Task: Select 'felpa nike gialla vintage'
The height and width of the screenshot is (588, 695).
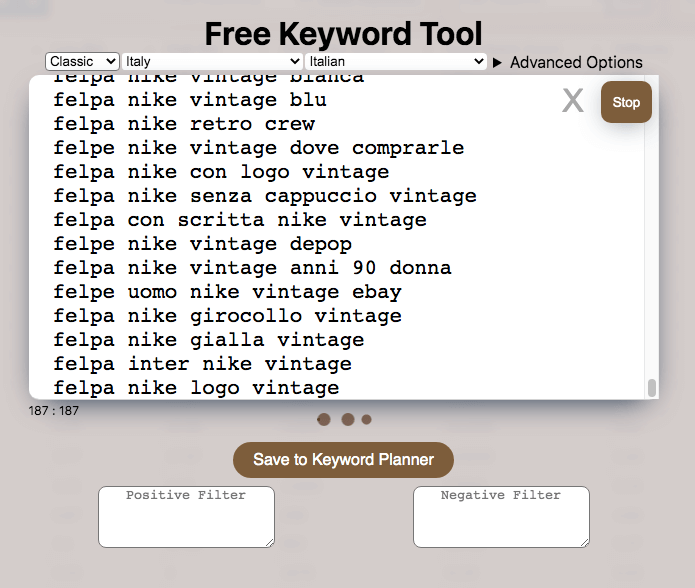Action: (x=209, y=339)
